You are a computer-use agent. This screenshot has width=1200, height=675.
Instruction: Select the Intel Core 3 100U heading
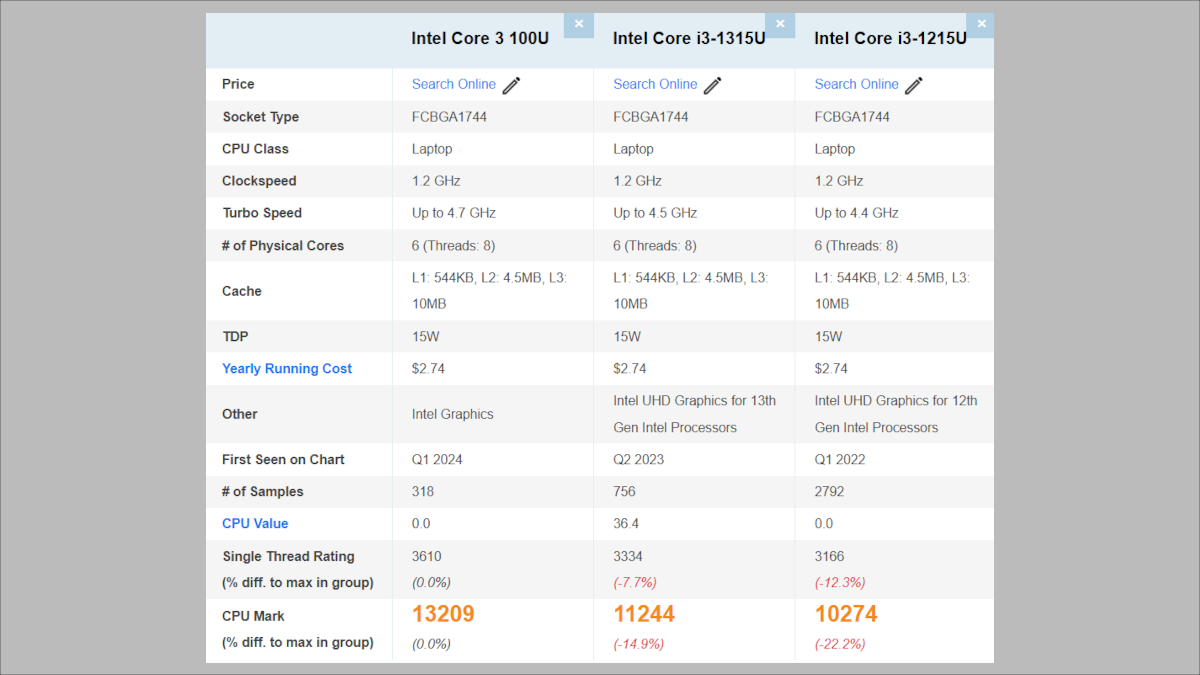478,39
